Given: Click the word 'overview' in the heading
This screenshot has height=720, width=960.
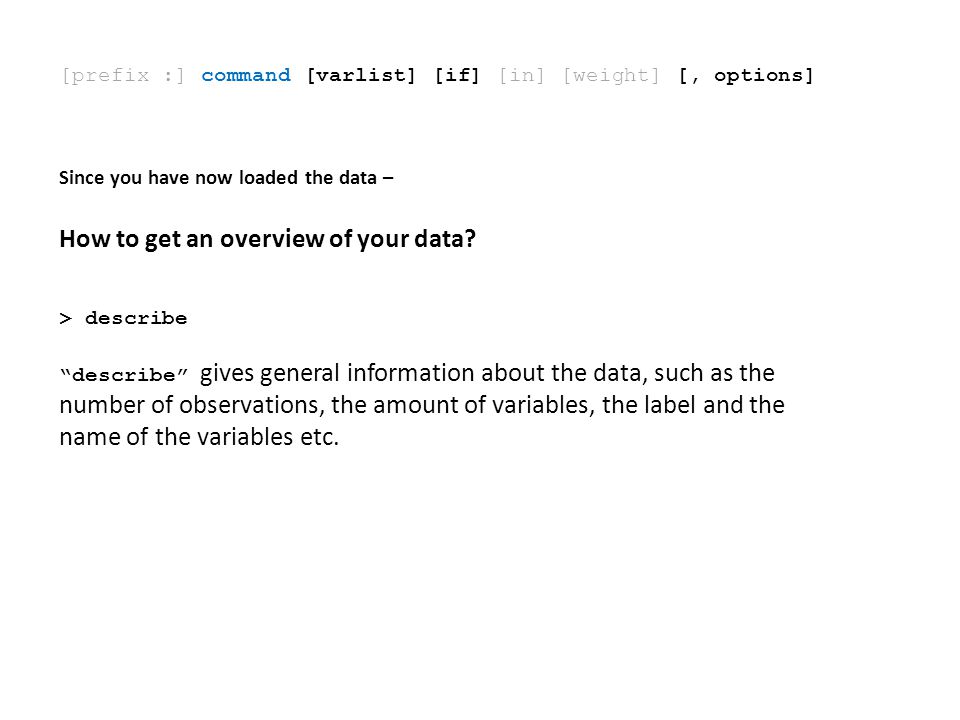Looking at the screenshot, I should 272,239.
